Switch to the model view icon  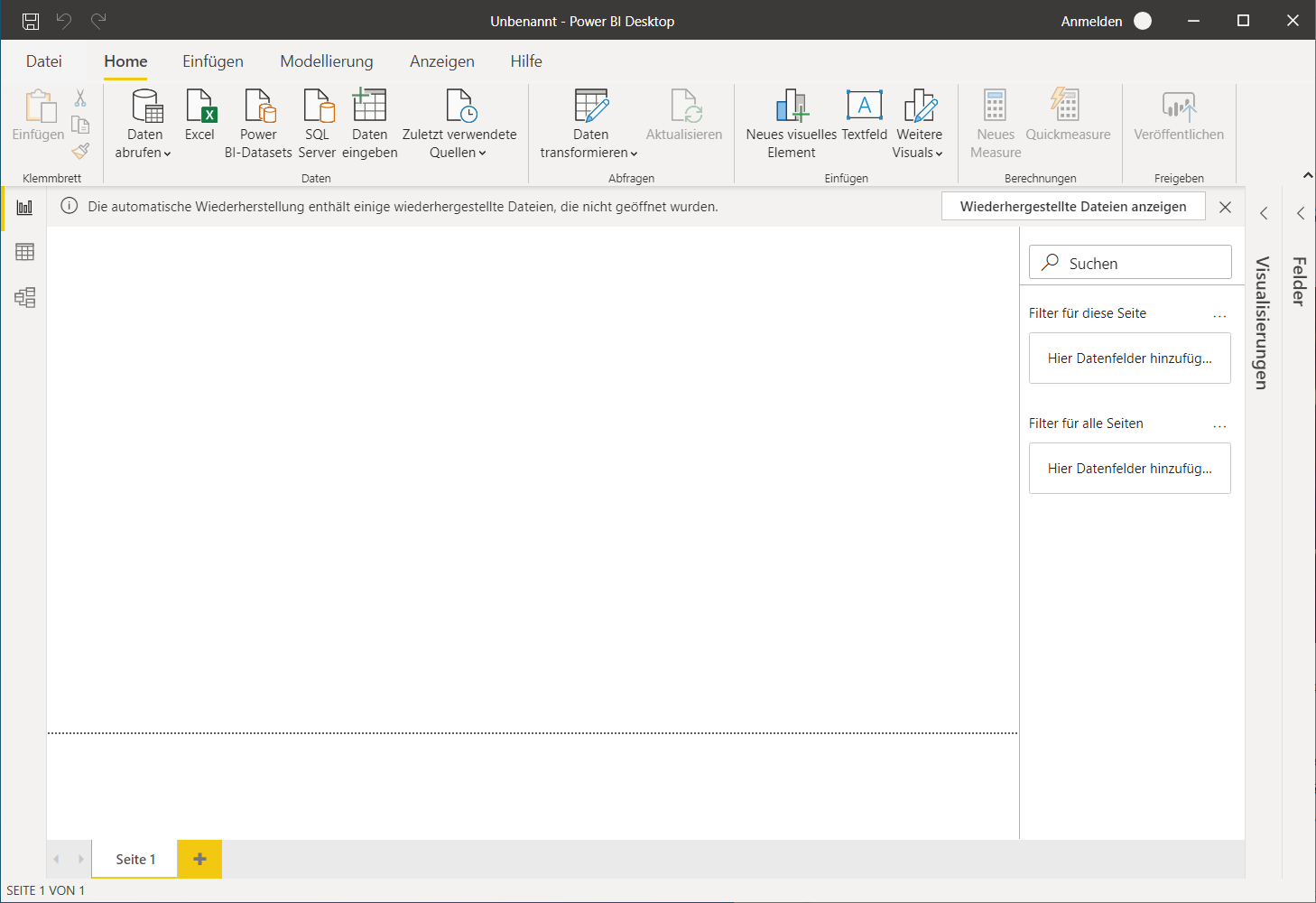tap(24, 297)
